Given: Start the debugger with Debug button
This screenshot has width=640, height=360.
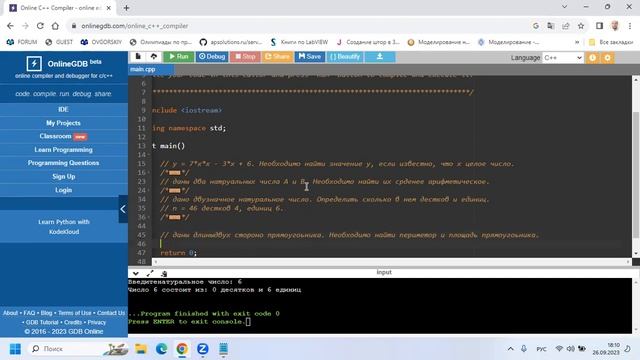Looking at the screenshot, I should pyautogui.click(x=212, y=57).
